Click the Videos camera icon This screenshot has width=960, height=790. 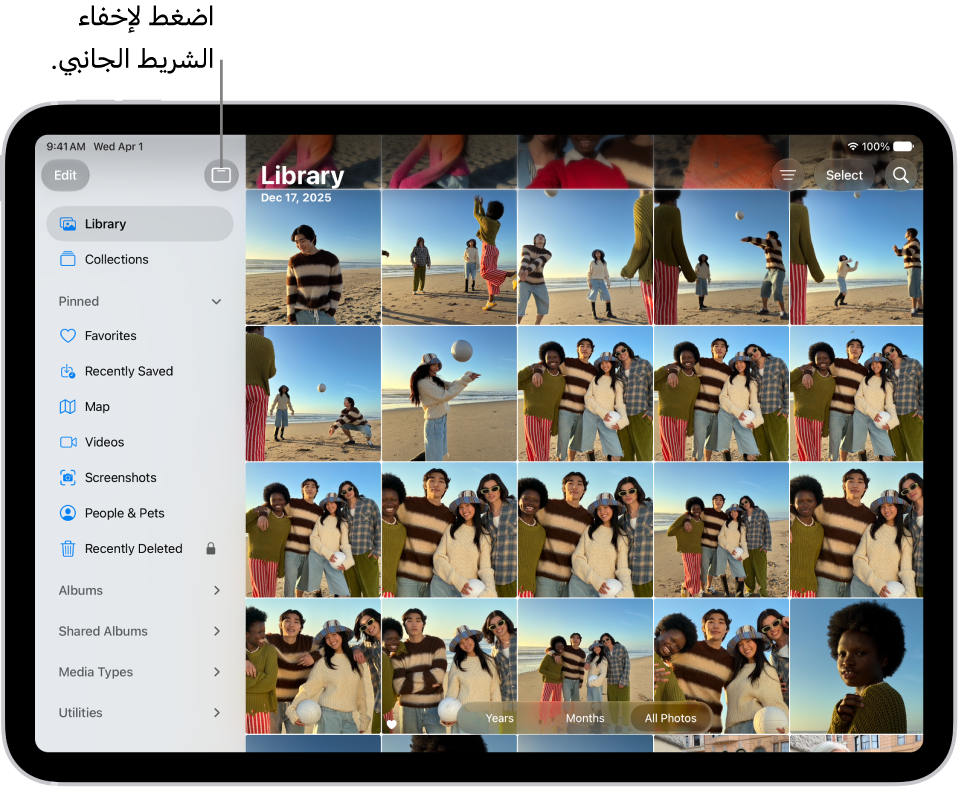pos(68,442)
